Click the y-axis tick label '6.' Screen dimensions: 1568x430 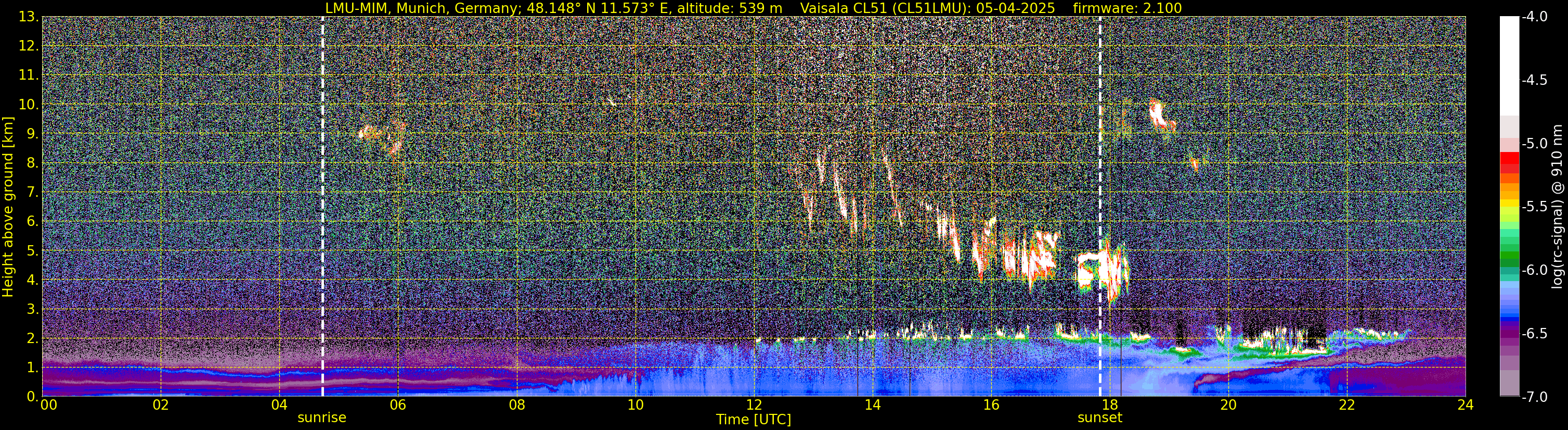33,221
